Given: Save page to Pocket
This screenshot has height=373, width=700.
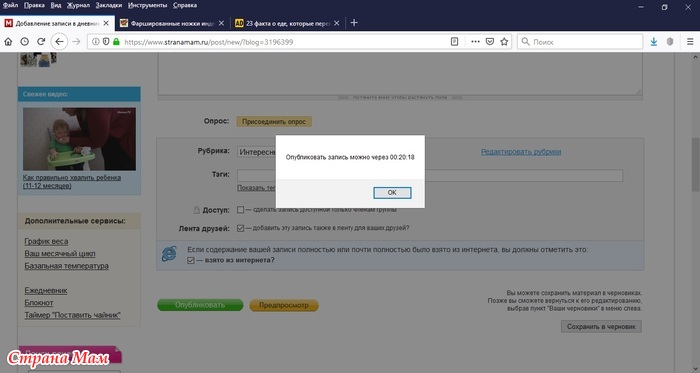Looking at the screenshot, I should click(x=490, y=41).
